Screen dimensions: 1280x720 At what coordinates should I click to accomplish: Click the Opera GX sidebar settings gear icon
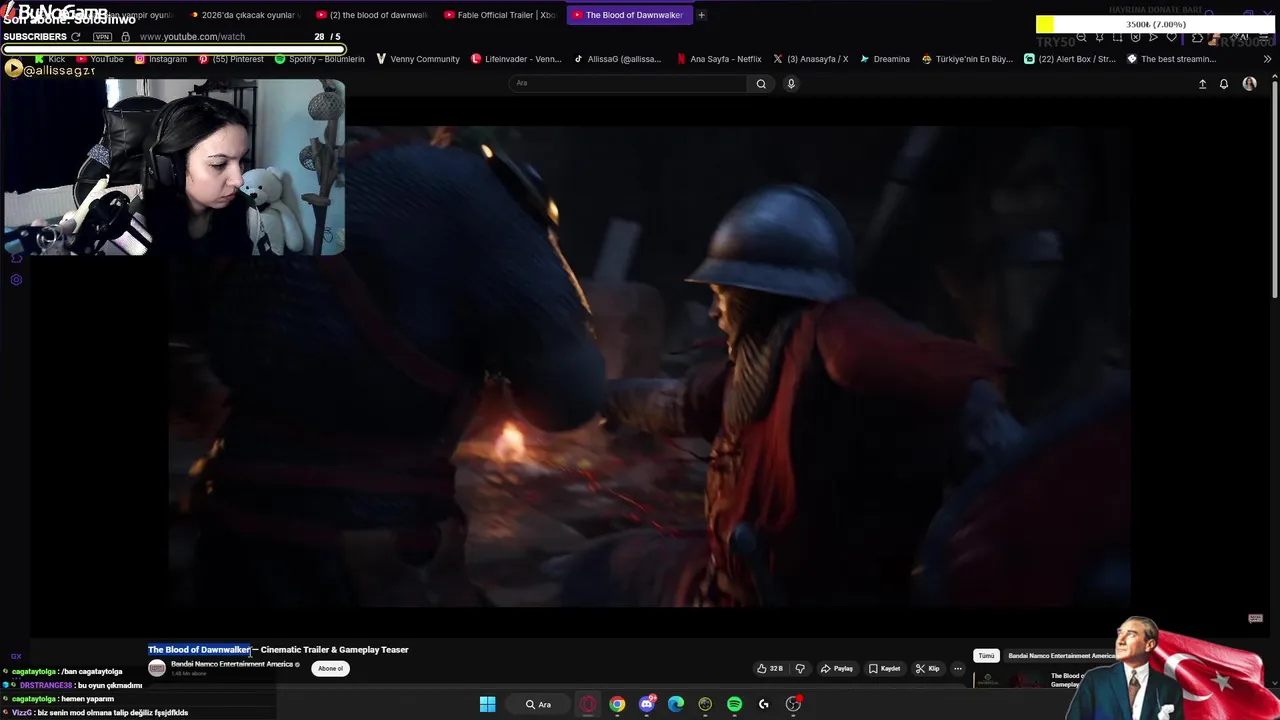(x=16, y=279)
